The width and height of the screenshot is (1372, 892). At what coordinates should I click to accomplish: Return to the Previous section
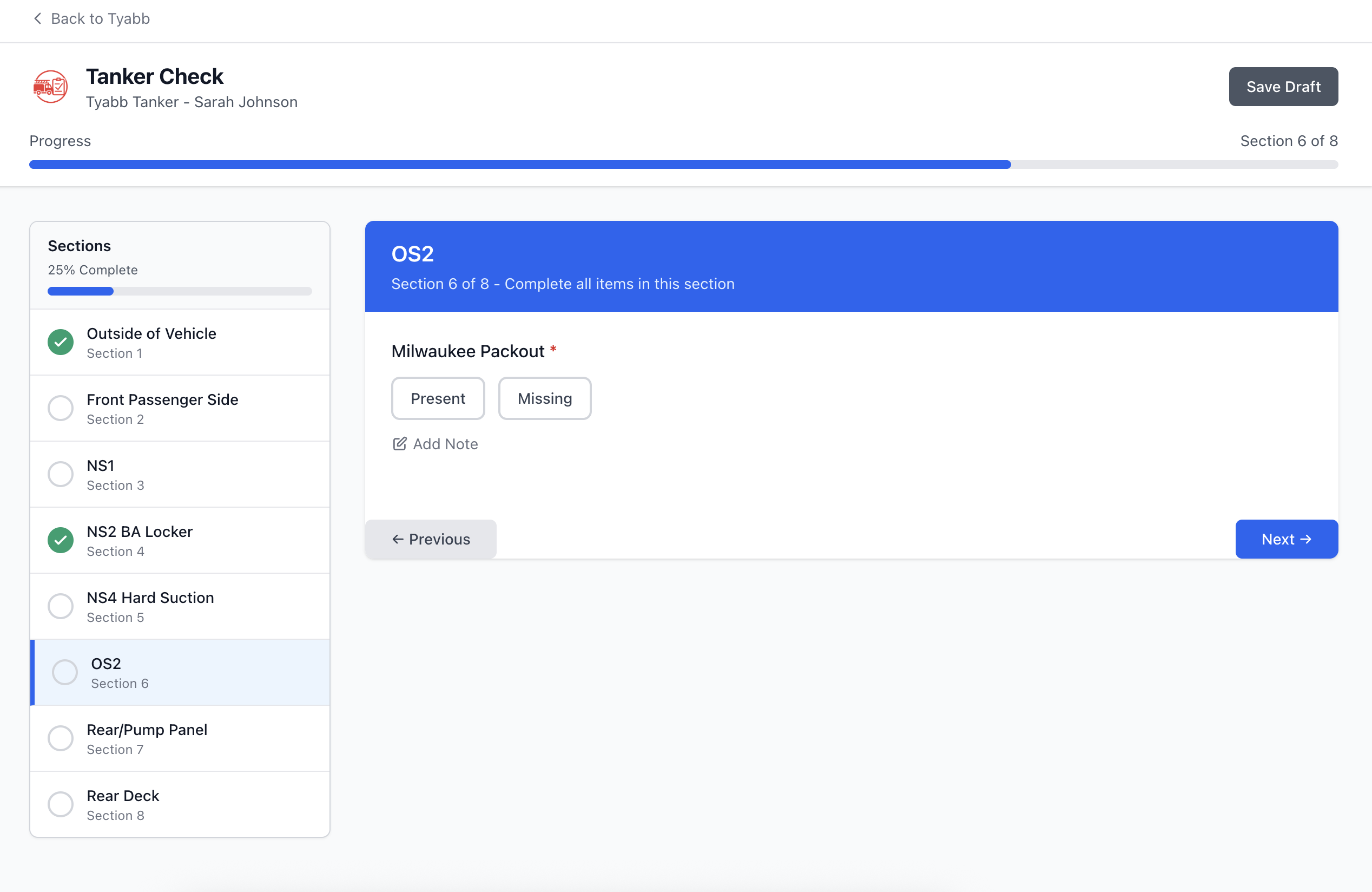431,540
